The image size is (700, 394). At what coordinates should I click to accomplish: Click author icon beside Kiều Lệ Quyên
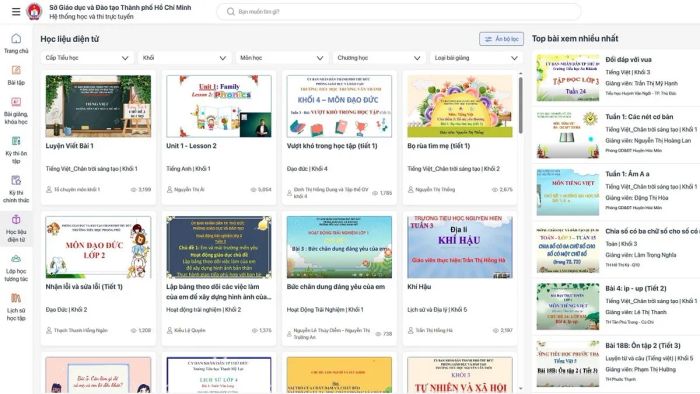[170, 331]
